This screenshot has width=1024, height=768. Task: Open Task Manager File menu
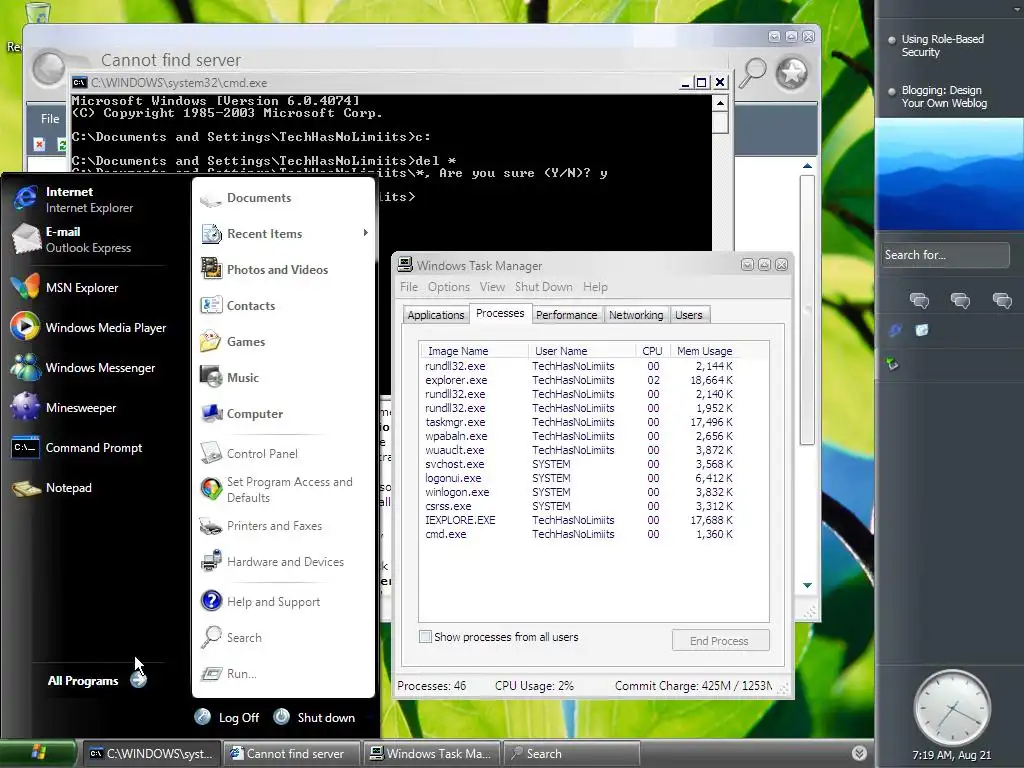409,287
